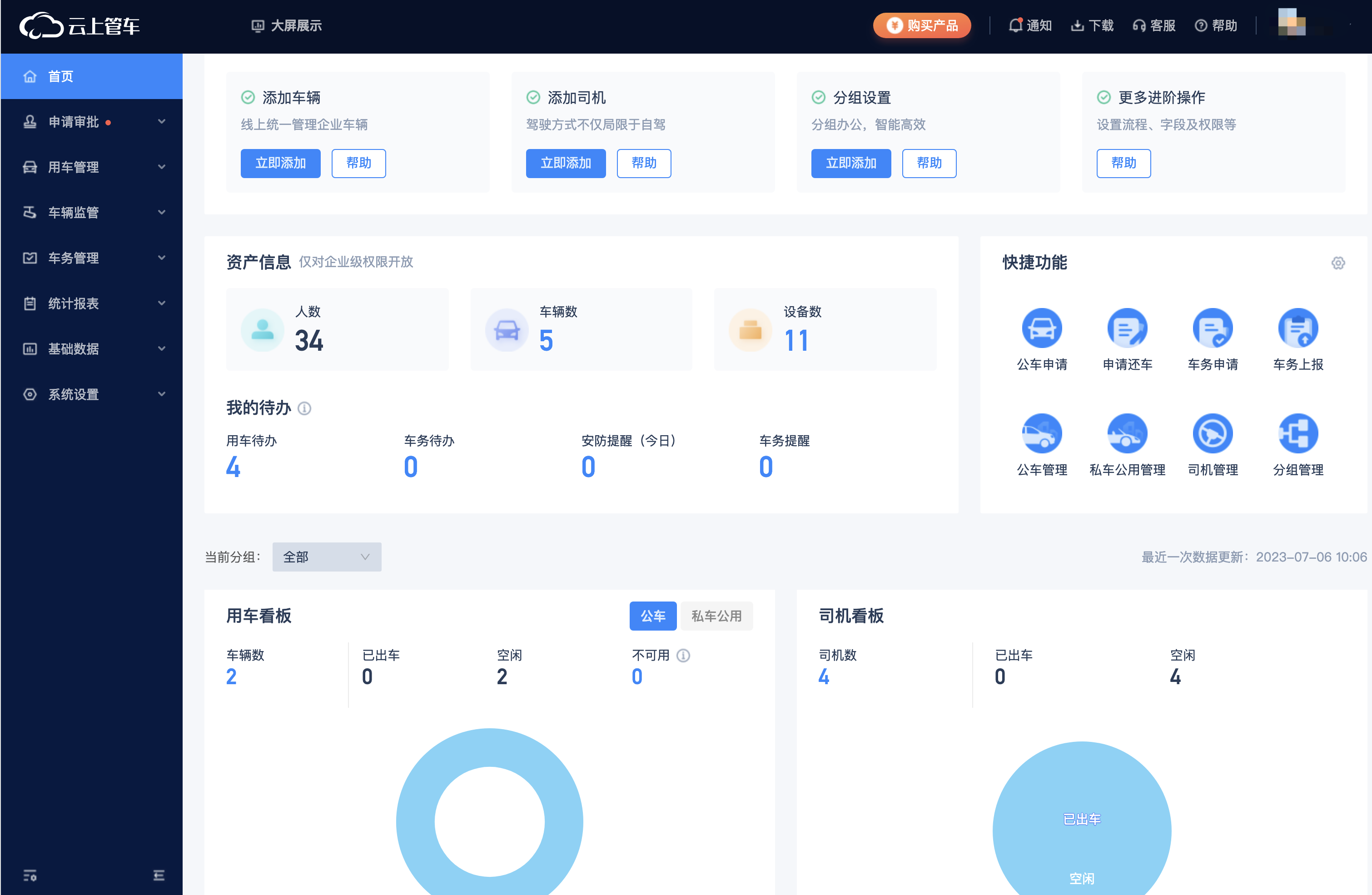The height and width of the screenshot is (895, 1372).
Task: Open the 车务申请 quick function icon
Action: [x=1213, y=328]
